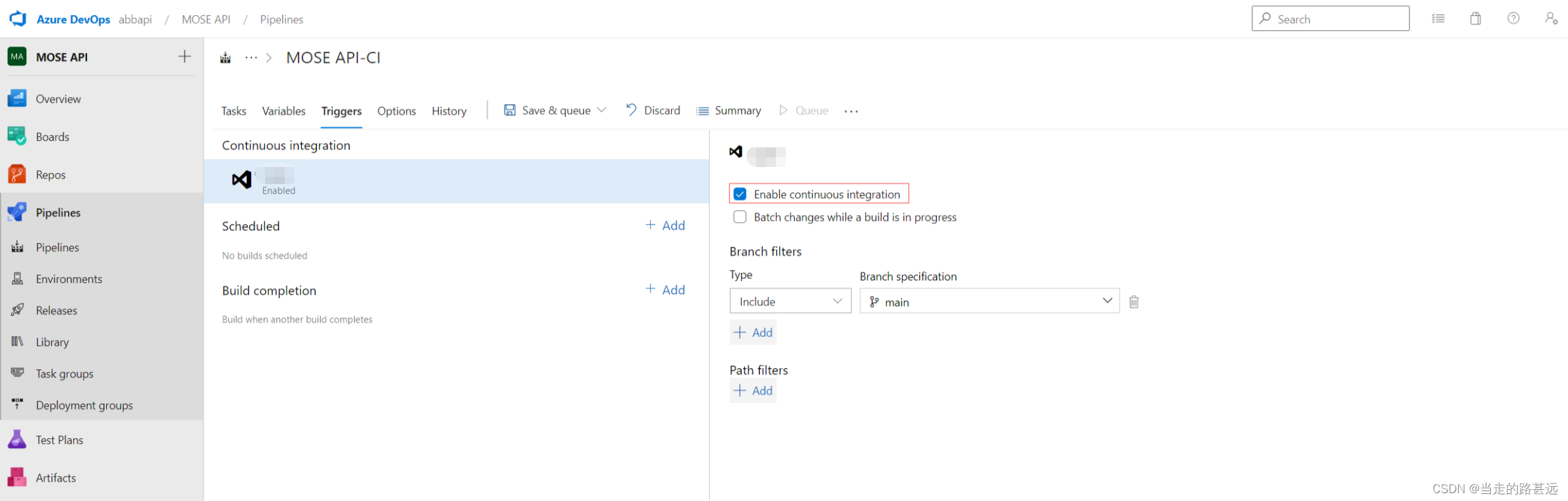Expand the breadcrumb ellipsis next to MOSE API-CI
The width and height of the screenshot is (1568, 501).
251,58
